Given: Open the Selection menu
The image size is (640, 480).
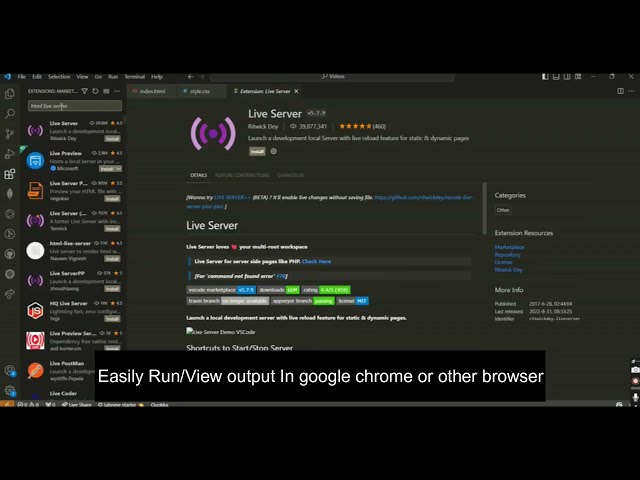Looking at the screenshot, I should pos(59,76).
